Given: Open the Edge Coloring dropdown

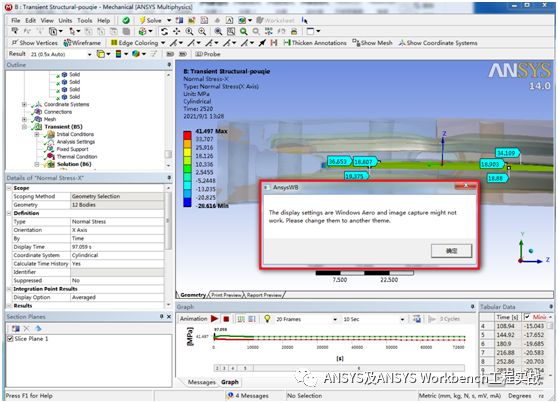Looking at the screenshot, I should [163, 43].
